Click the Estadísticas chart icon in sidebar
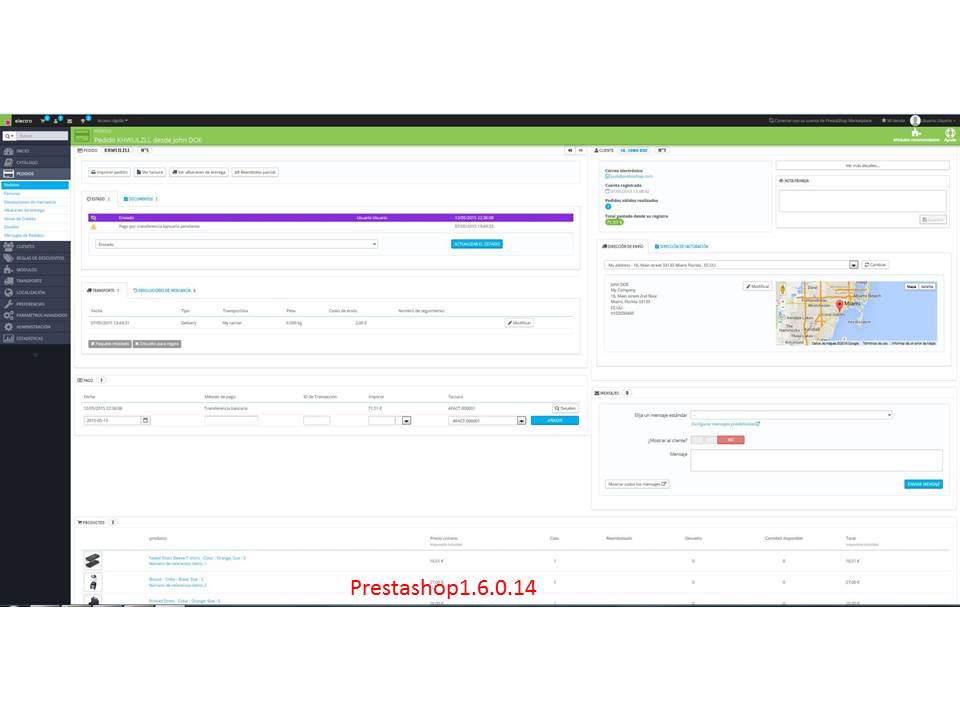 pyautogui.click(x=8, y=338)
